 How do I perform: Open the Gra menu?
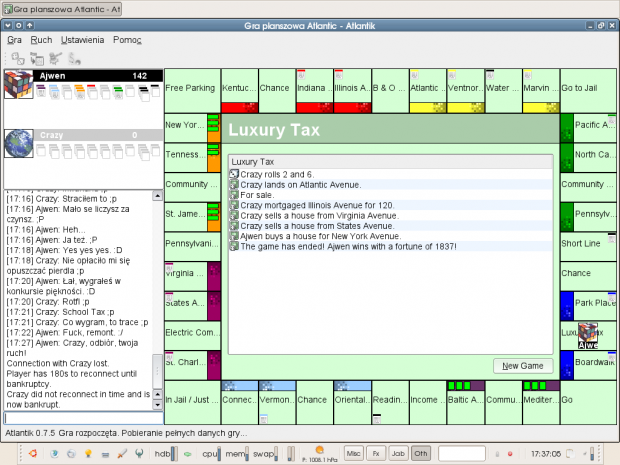point(15,39)
